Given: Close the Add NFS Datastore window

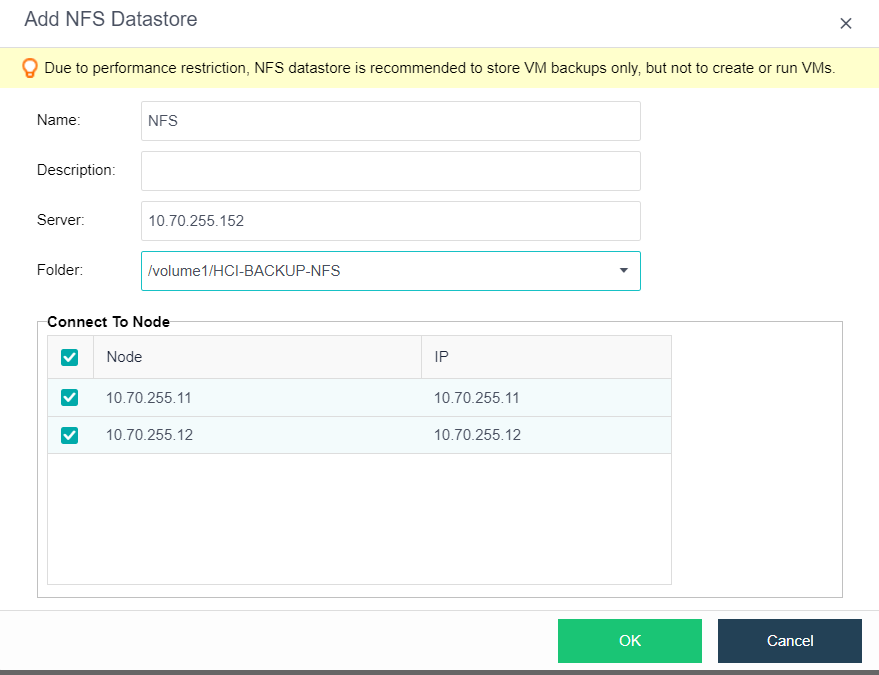Looking at the screenshot, I should [x=845, y=23].
